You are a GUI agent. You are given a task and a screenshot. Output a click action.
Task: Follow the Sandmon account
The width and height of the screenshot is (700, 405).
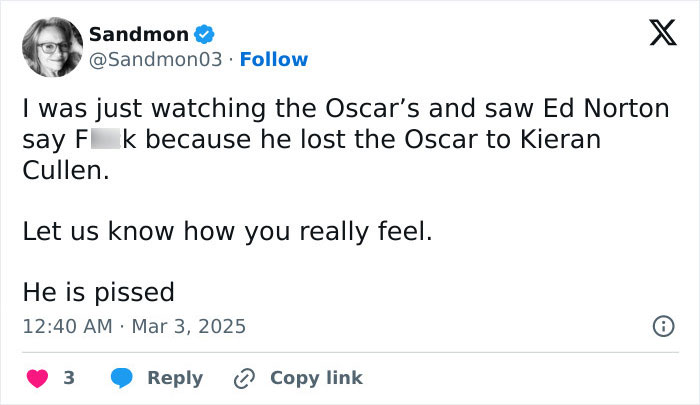(x=275, y=60)
